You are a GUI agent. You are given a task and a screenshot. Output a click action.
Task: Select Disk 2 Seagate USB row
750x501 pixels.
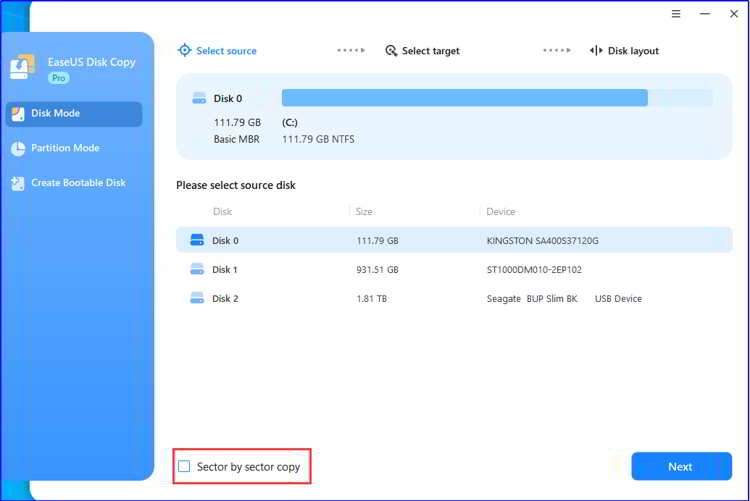pos(454,298)
